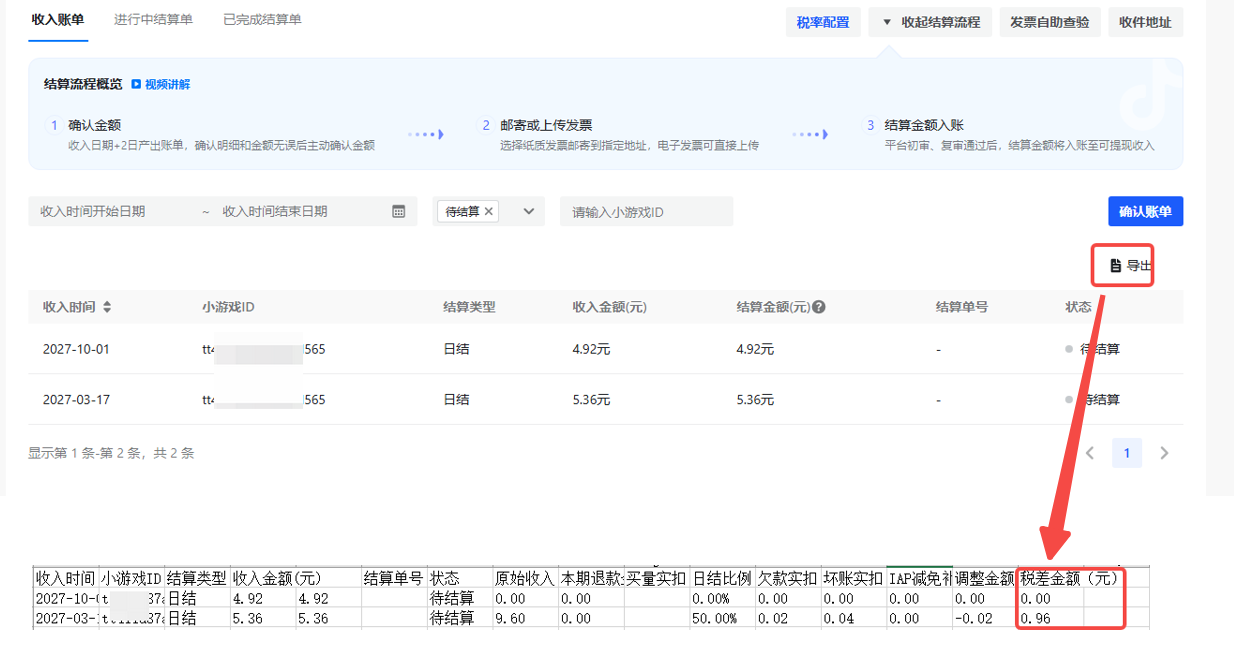Open 收件地址 button
Screen dimensions: 1234x651
click(1145, 22)
